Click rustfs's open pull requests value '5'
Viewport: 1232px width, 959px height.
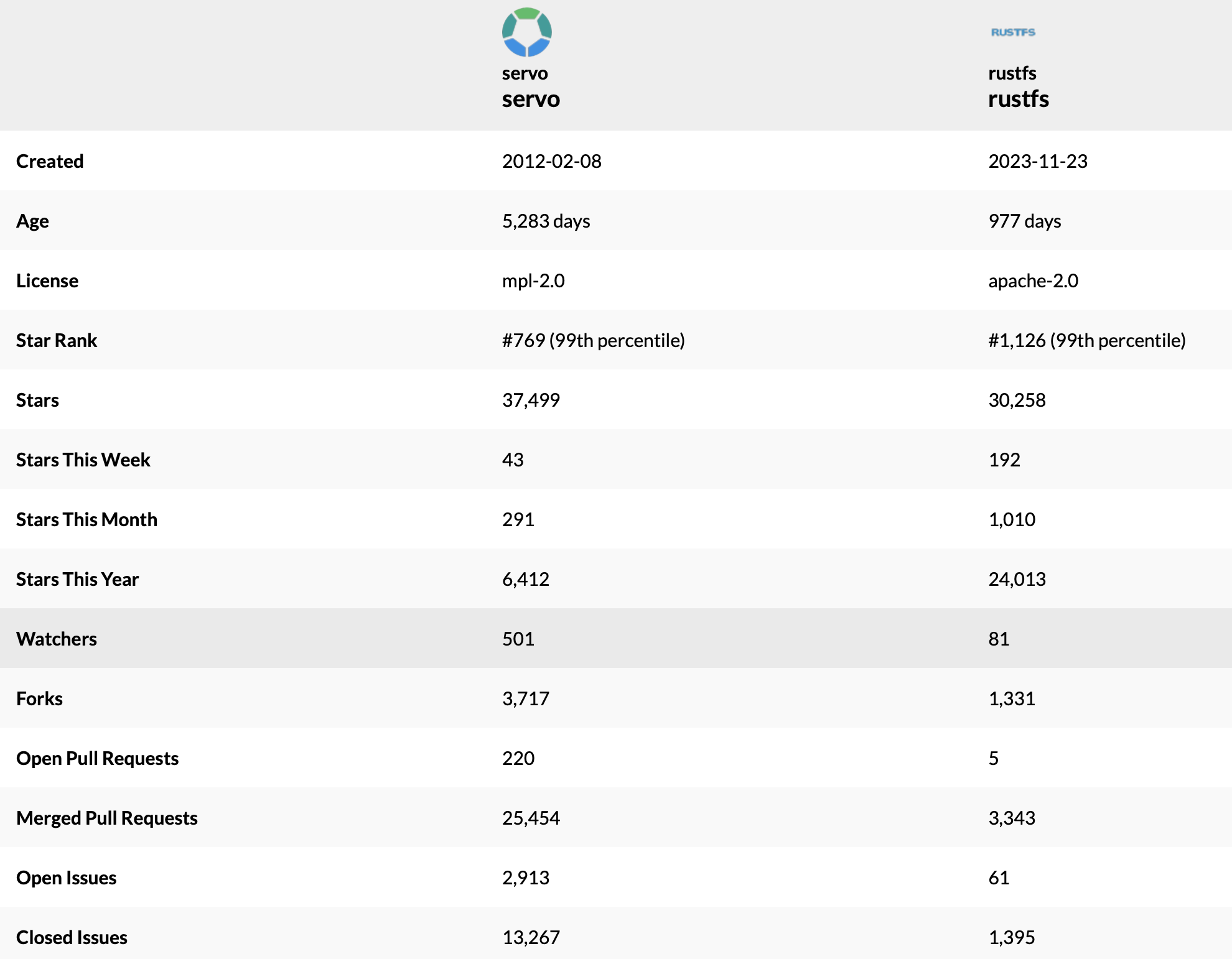pyautogui.click(x=994, y=758)
